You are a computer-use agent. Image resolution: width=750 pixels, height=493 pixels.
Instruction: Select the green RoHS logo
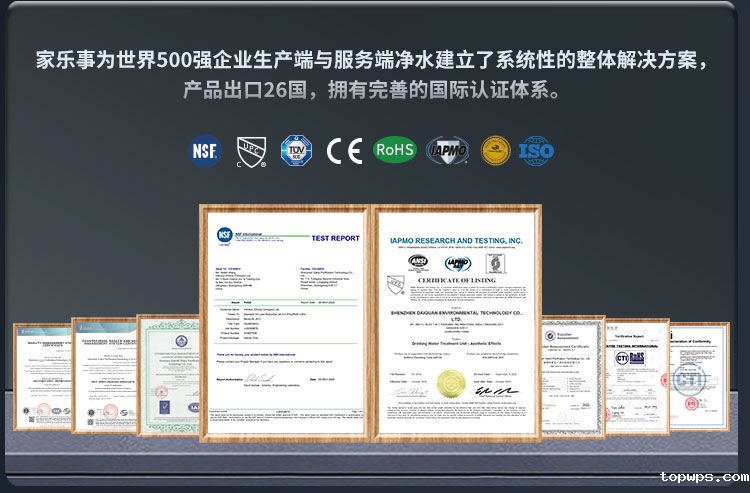pyautogui.click(x=394, y=150)
